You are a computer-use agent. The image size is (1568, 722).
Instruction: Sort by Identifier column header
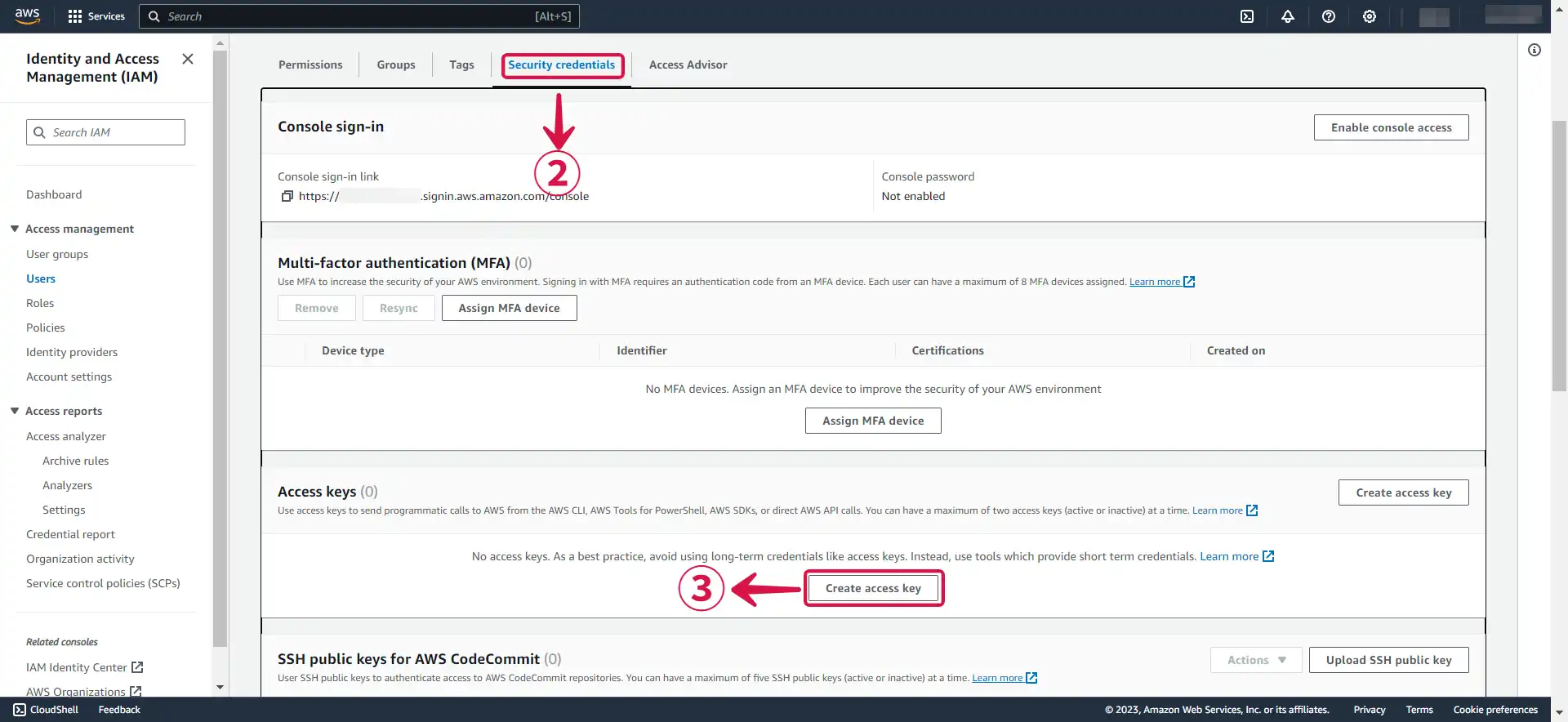(642, 350)
